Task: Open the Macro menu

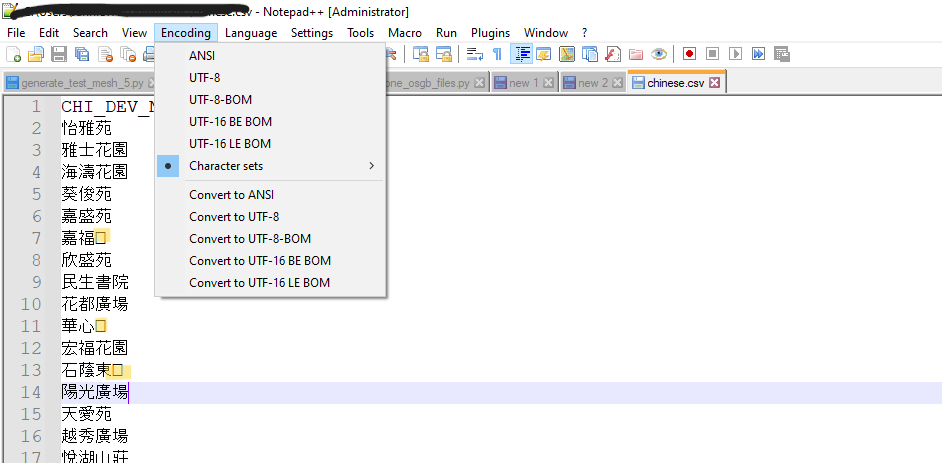Action: coord(405,32)
